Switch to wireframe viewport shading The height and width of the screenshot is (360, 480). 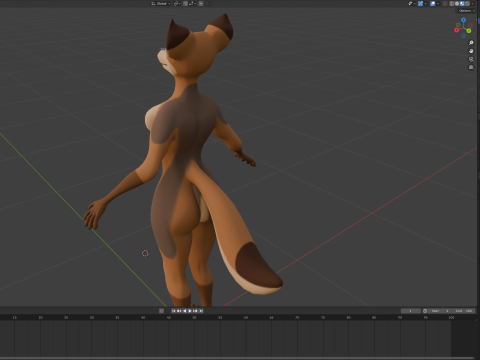pyautogui.click(x=452, y=3)
